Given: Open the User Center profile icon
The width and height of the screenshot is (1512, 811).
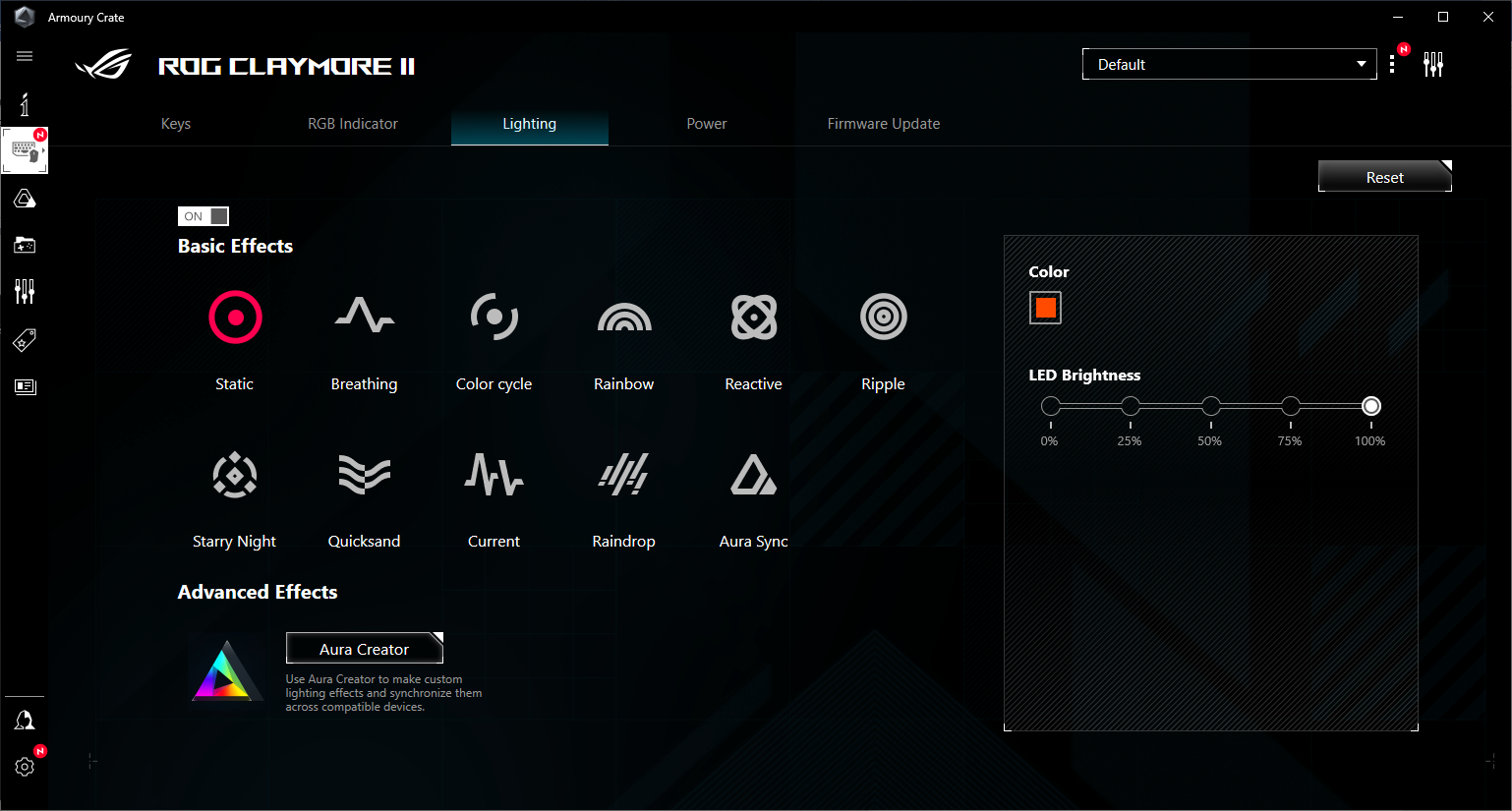Looking at the screenshot, I should [x=25, y=721].
